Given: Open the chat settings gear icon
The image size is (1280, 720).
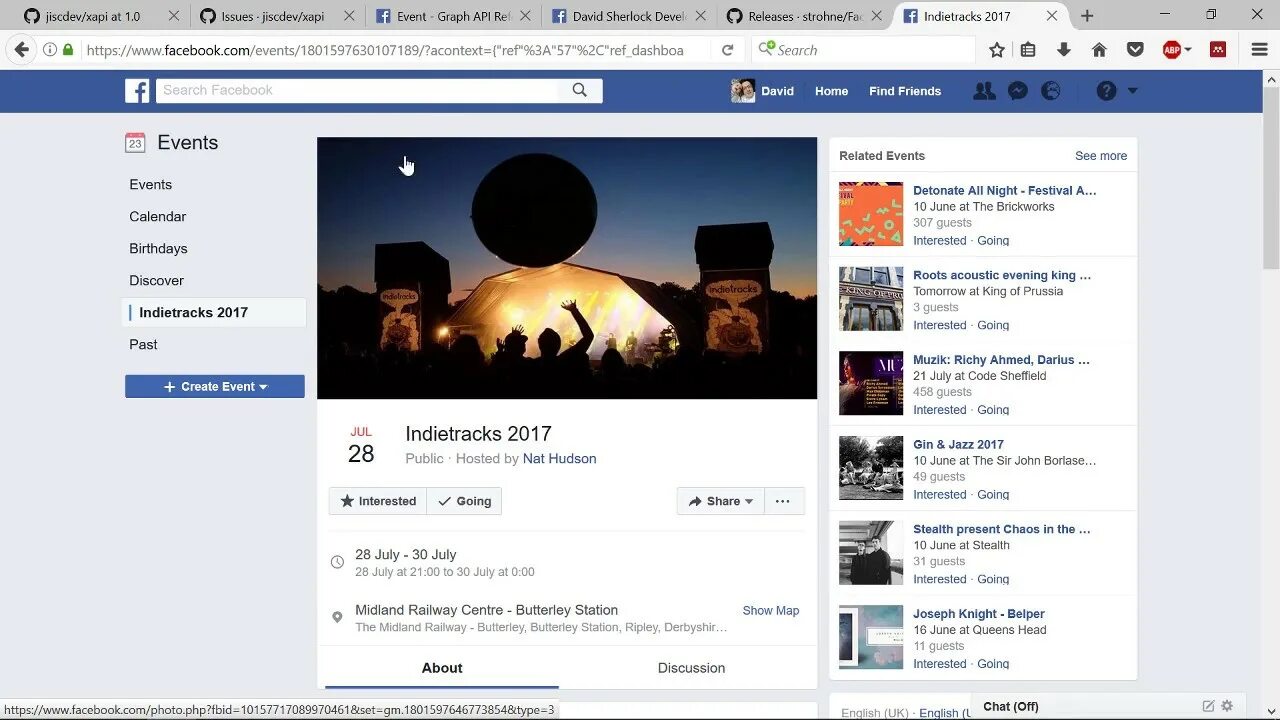Looking at the screenshot, I should click(x=1227, y=706).
